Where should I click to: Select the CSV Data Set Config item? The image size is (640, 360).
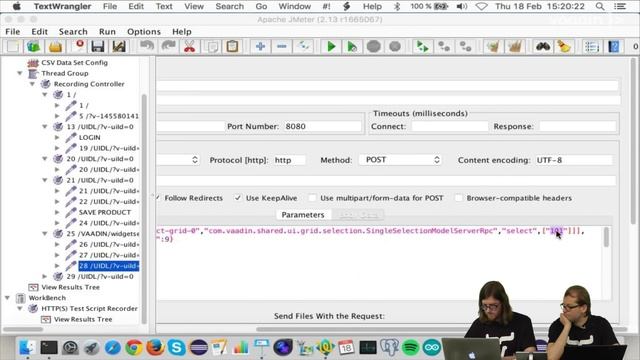point(74,62)
